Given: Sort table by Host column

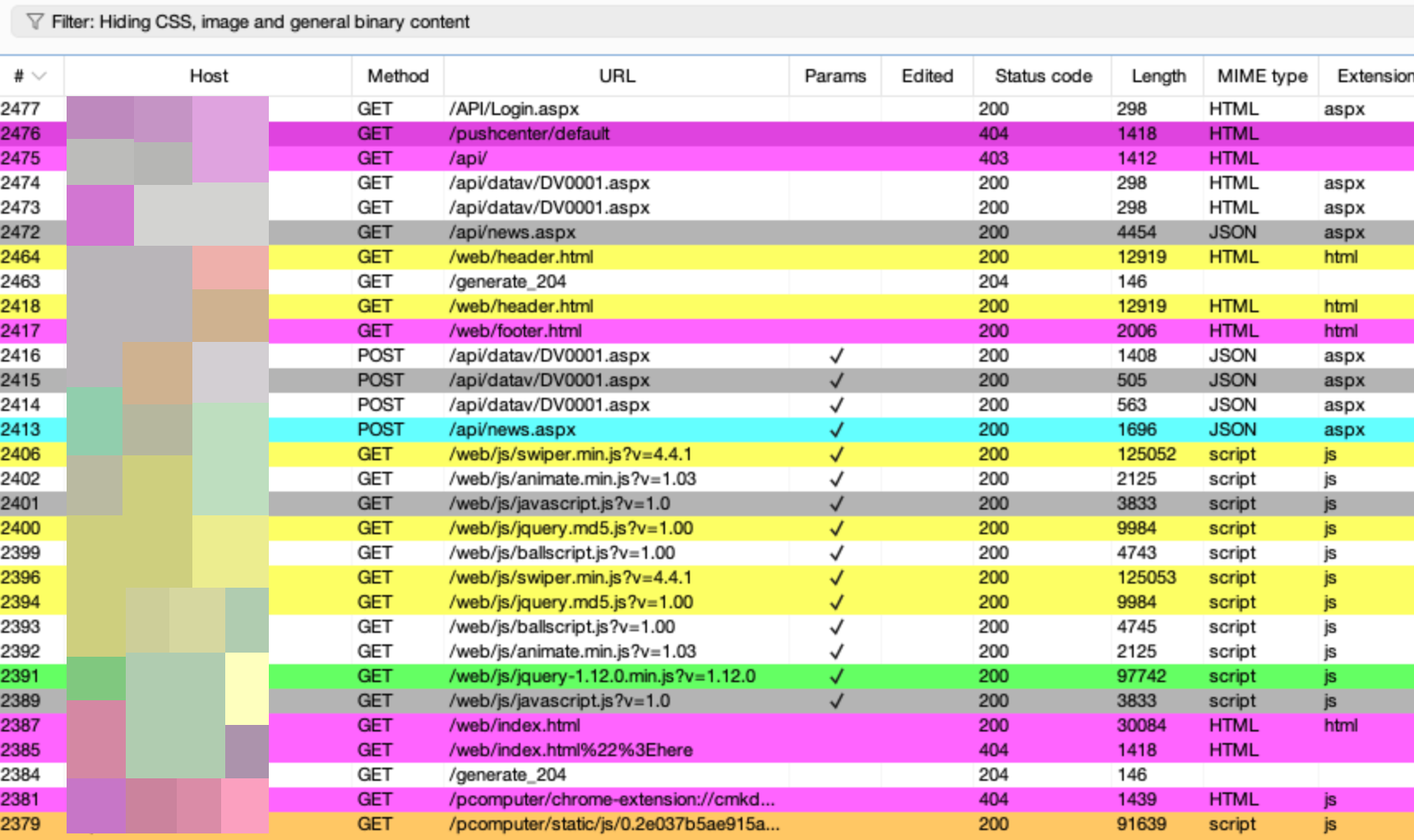Looking at the screenshot, I should tap(208, 76).
